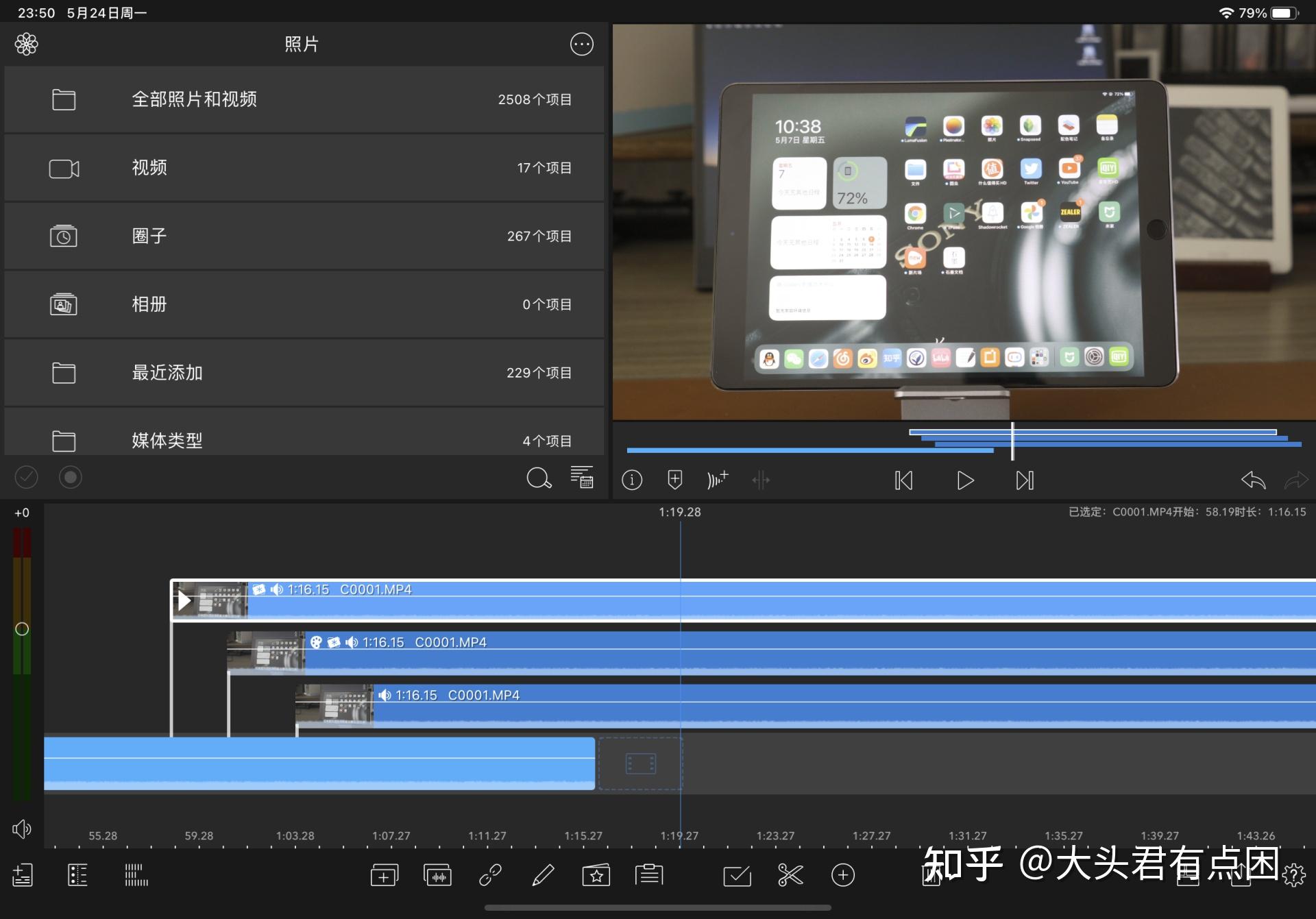
Task: Add a new clip with frame-plus icon
Action: click(384, 875)
